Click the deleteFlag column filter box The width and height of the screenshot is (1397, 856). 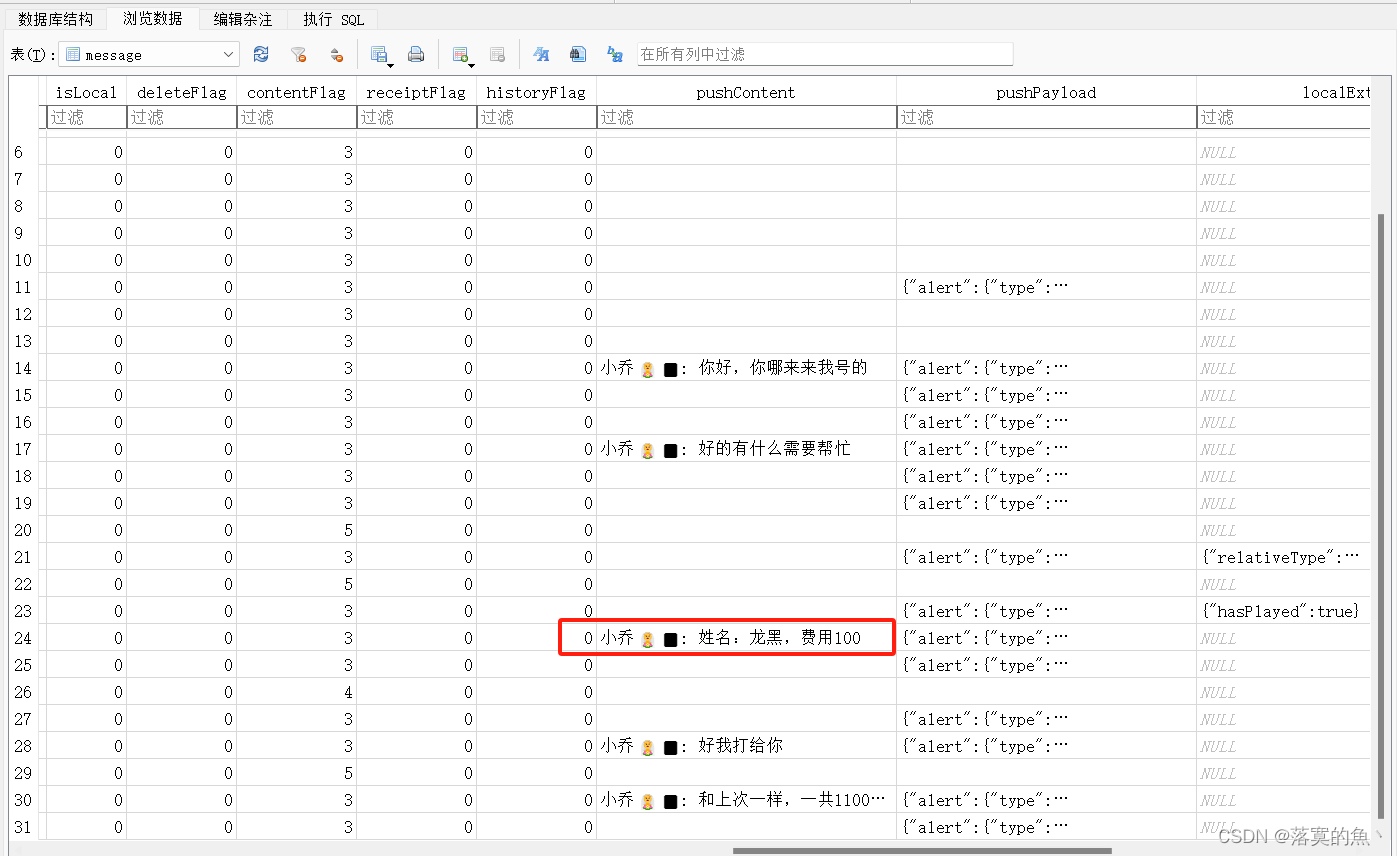pyautogui.click(x=182, y=117)
